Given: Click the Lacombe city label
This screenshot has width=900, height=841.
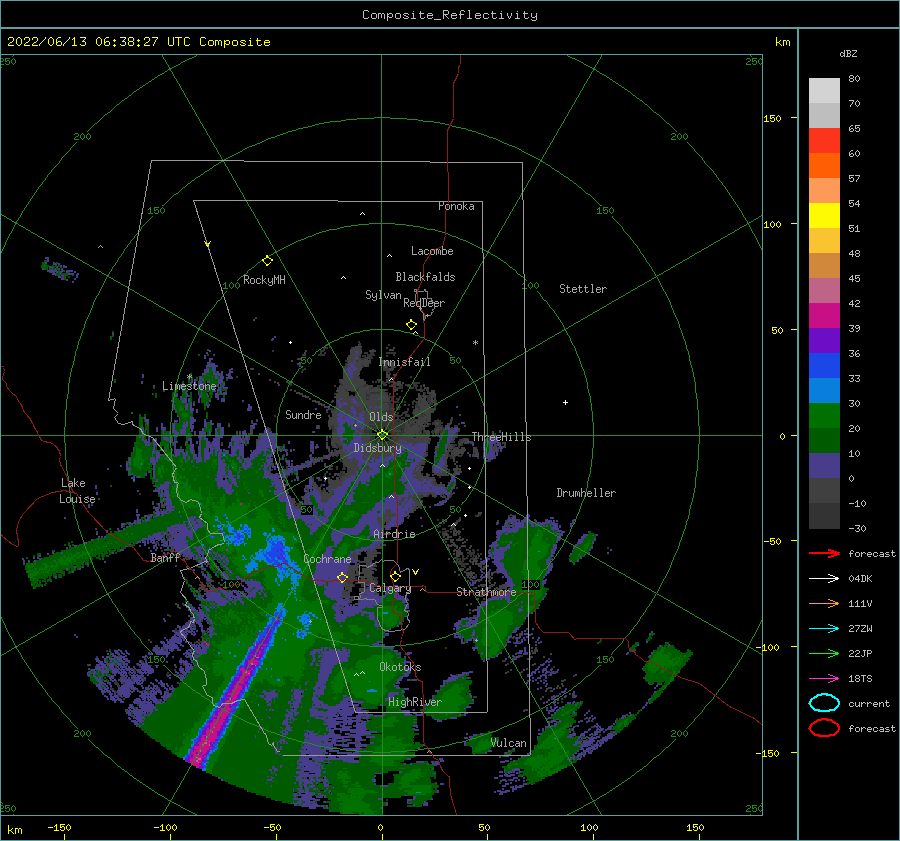Looking at the screenshot, I should pos(432,251).
